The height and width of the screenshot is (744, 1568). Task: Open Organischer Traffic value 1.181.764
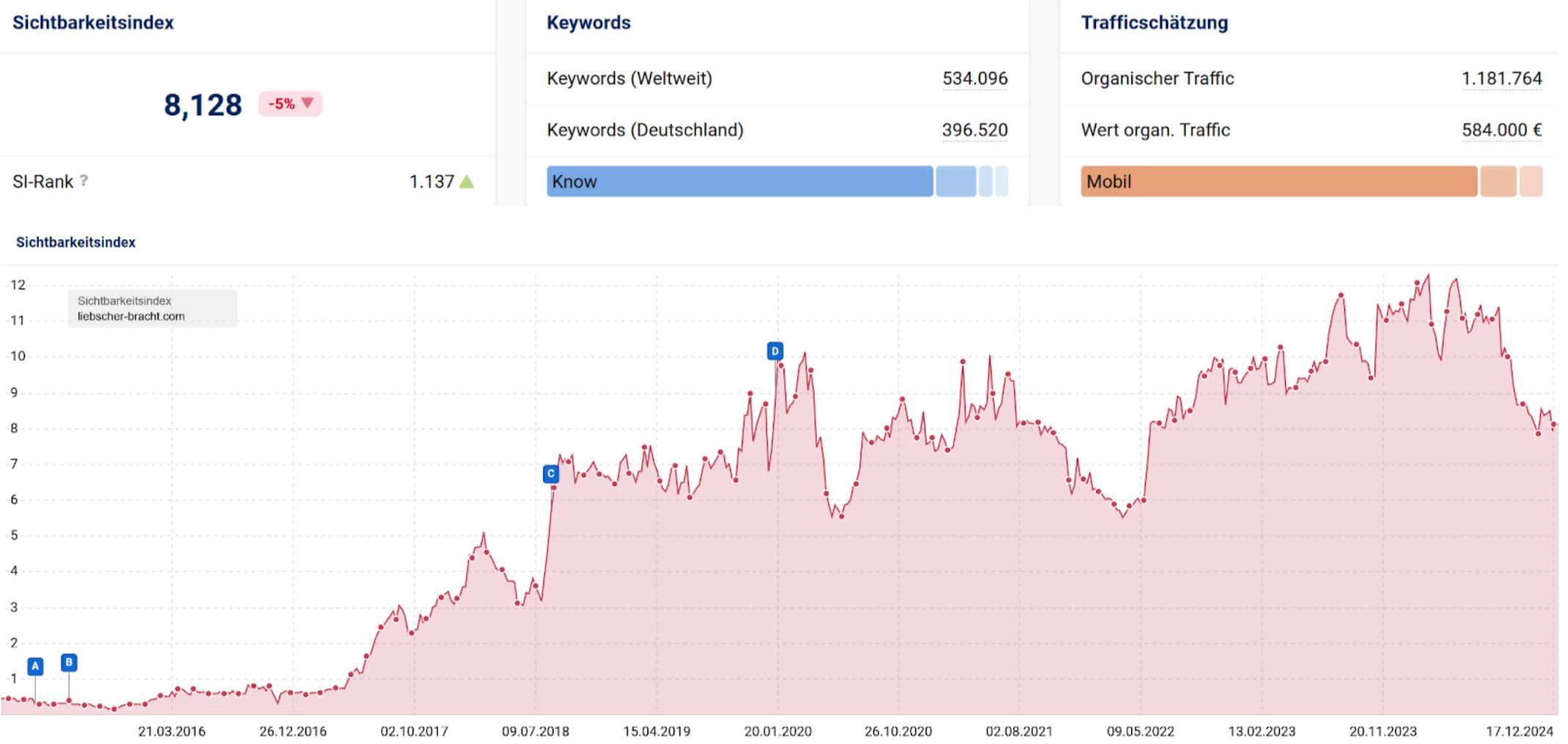click(x=1502, y=78)
